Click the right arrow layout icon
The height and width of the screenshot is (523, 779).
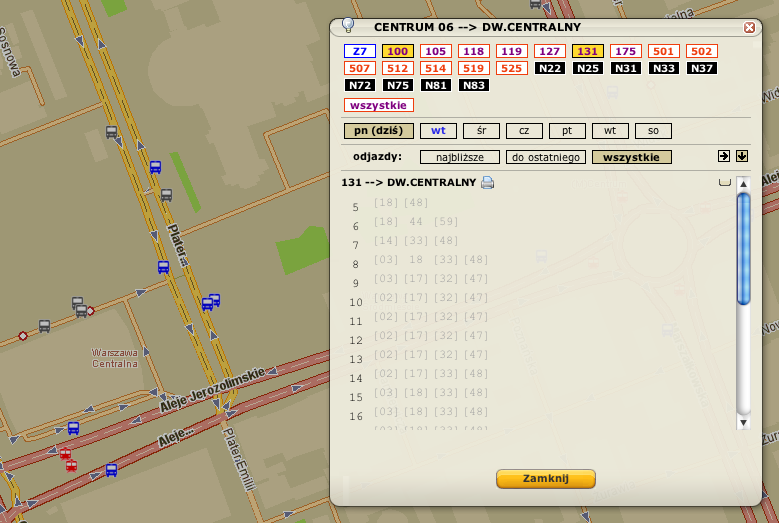pyautogui.click(x=724, y=156)
